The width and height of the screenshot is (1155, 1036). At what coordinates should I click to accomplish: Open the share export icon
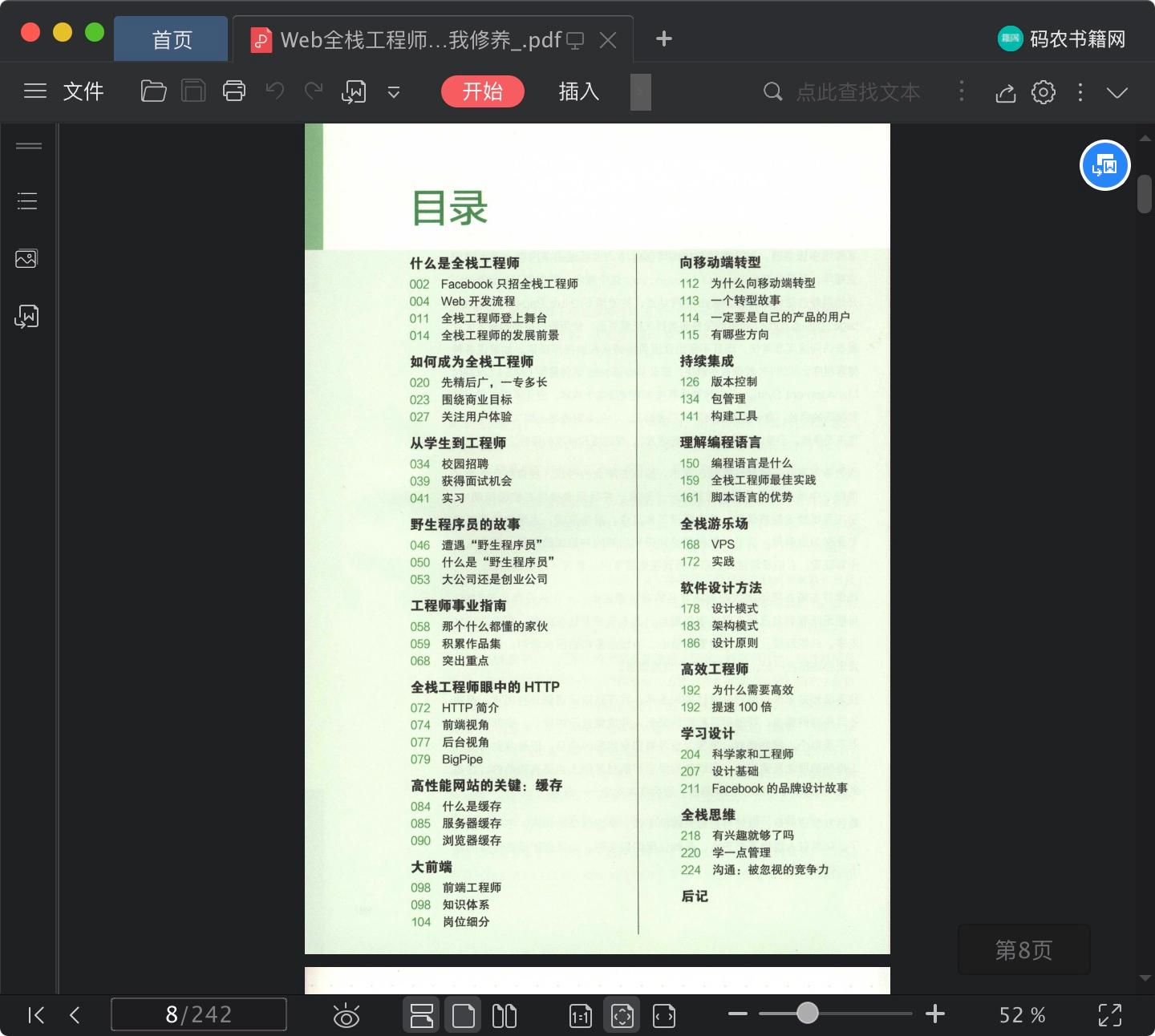(1006, 92)
